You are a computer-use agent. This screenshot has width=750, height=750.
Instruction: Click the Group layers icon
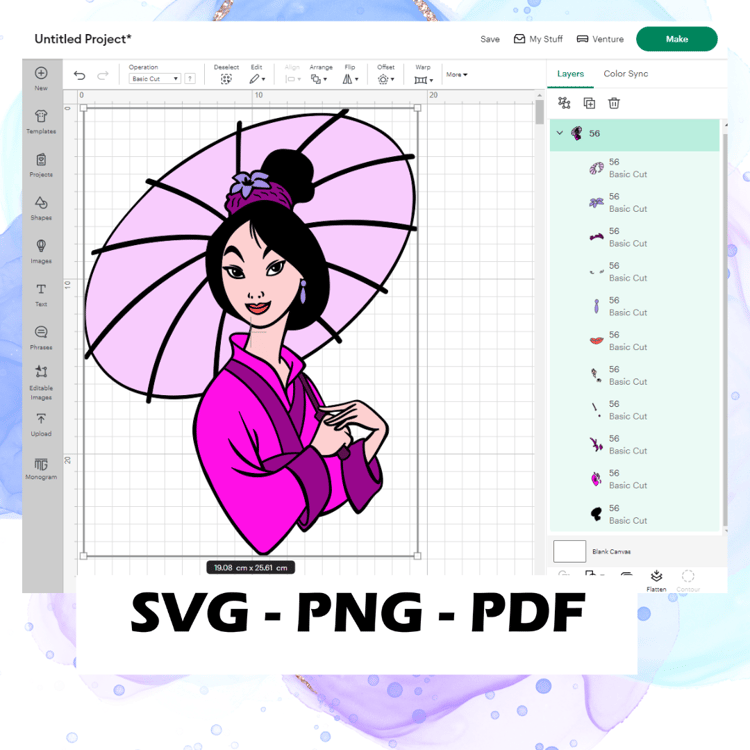564,102
